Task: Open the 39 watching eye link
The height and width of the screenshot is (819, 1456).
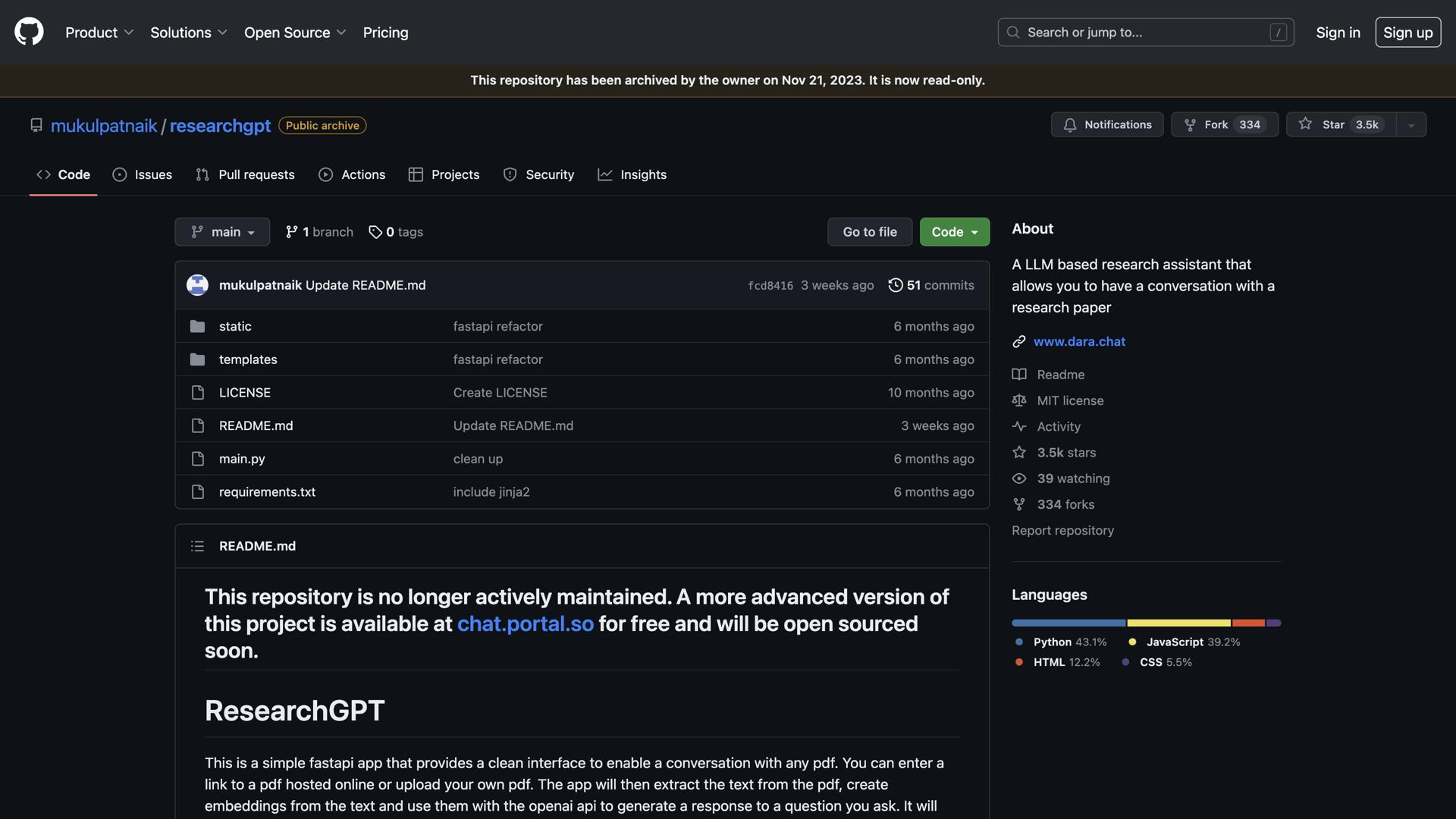Action: [x=1072, y=479]
